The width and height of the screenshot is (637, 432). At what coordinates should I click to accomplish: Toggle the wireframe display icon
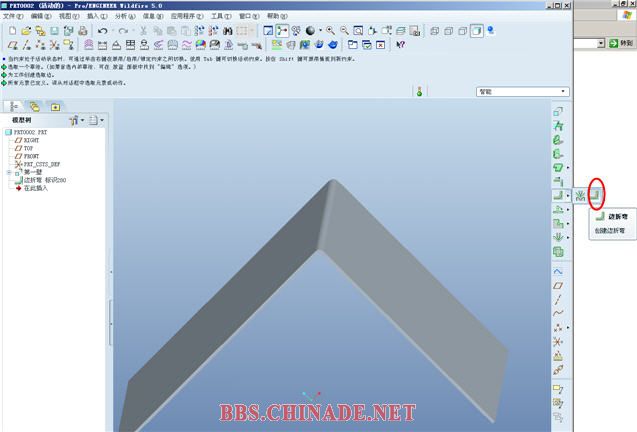[x=435, y=31]
